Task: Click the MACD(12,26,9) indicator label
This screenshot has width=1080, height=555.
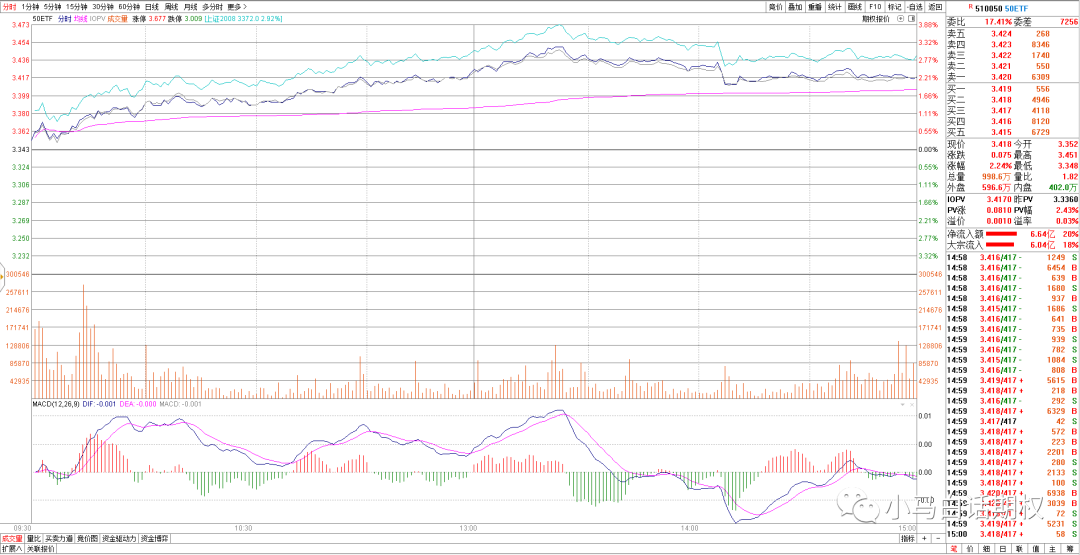Action: click(x=56, y=404)
